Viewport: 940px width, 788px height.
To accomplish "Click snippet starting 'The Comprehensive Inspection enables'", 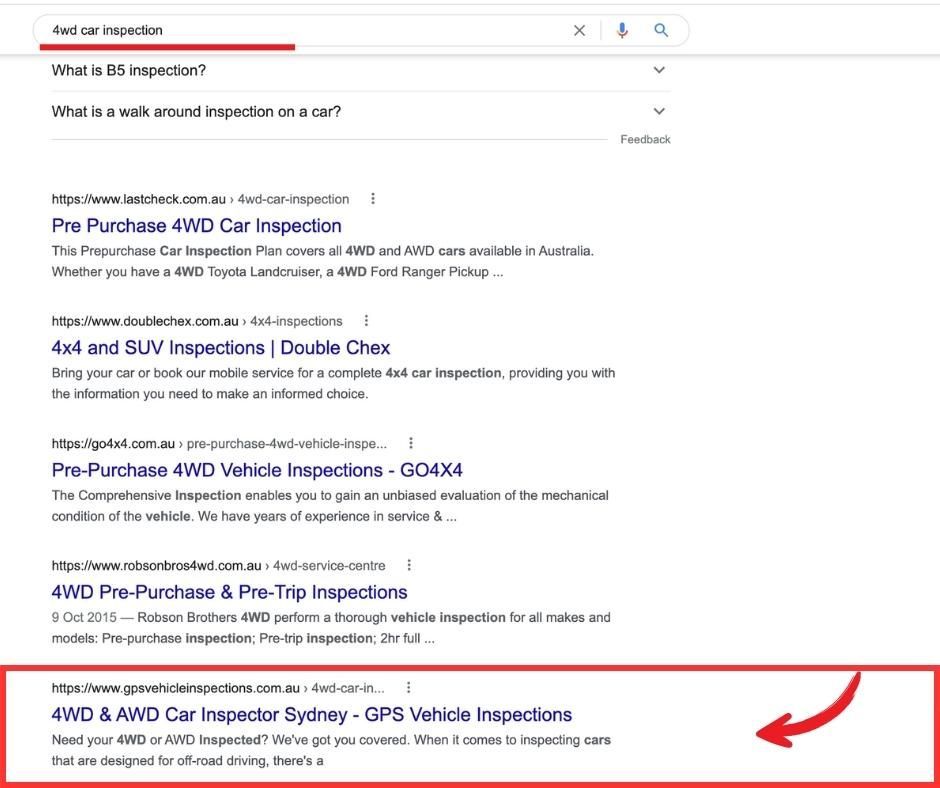I will tap(330, 506).
